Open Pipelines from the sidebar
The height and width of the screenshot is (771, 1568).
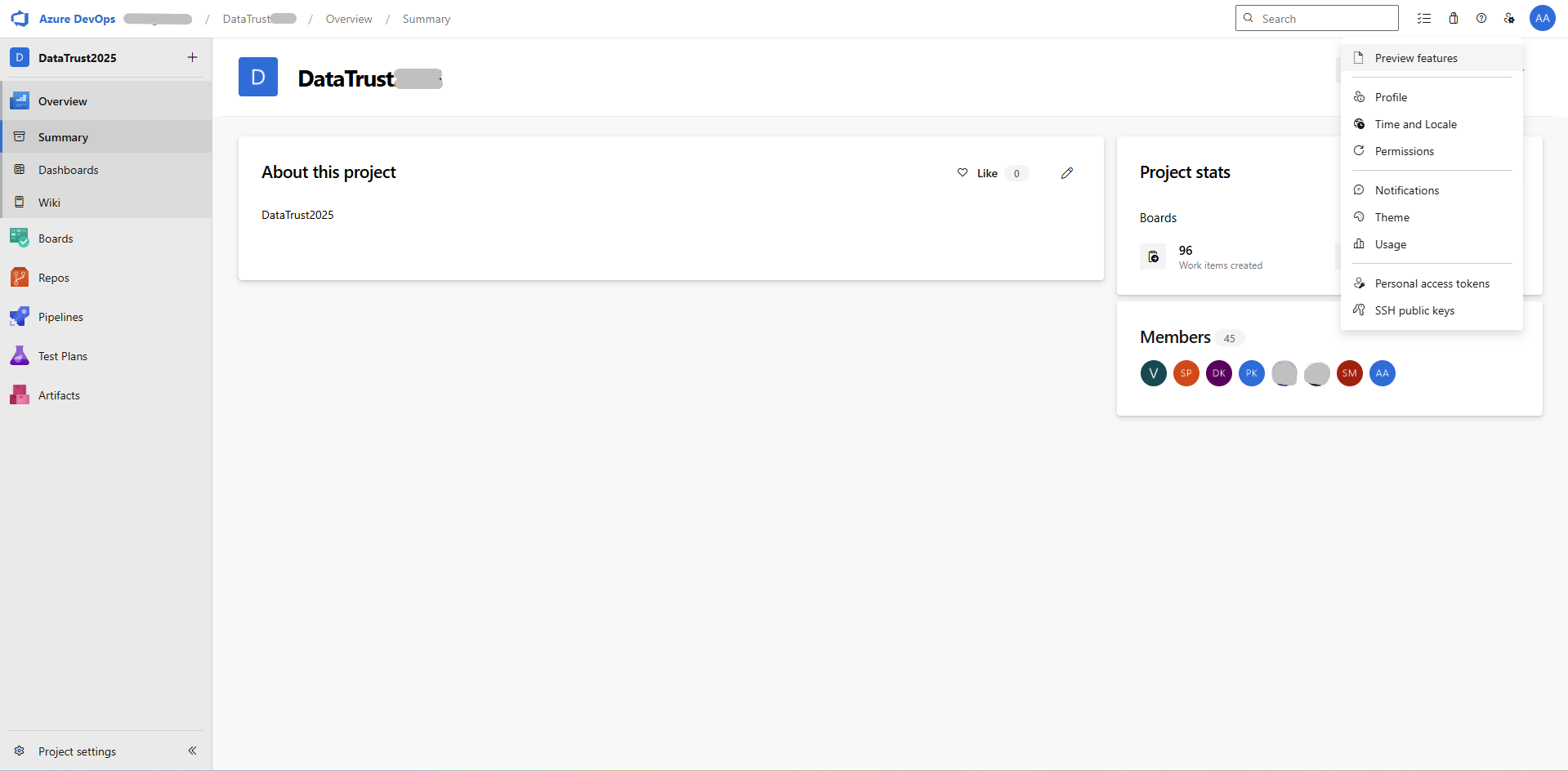pos(106,317)
